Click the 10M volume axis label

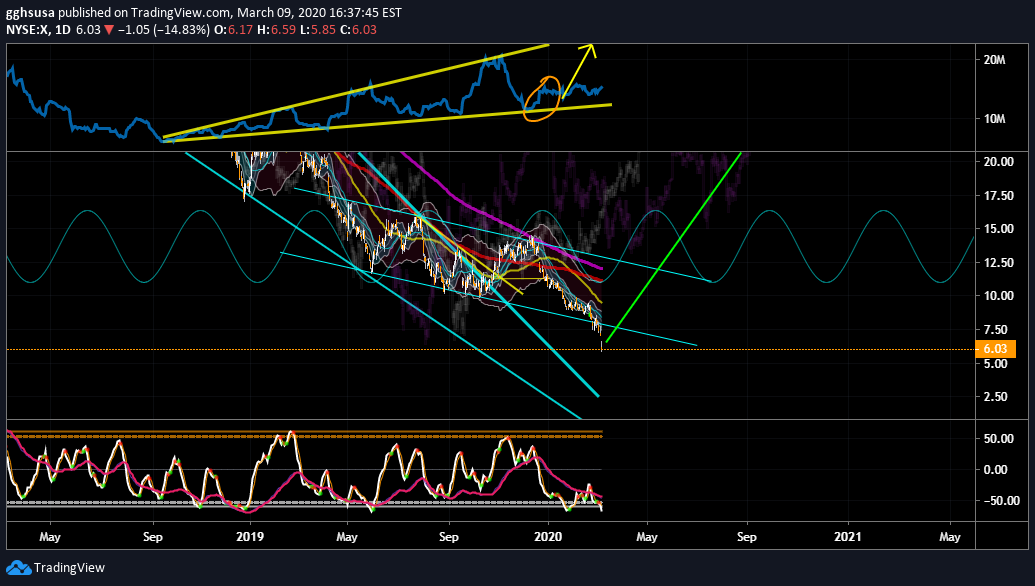pos(995,119)
